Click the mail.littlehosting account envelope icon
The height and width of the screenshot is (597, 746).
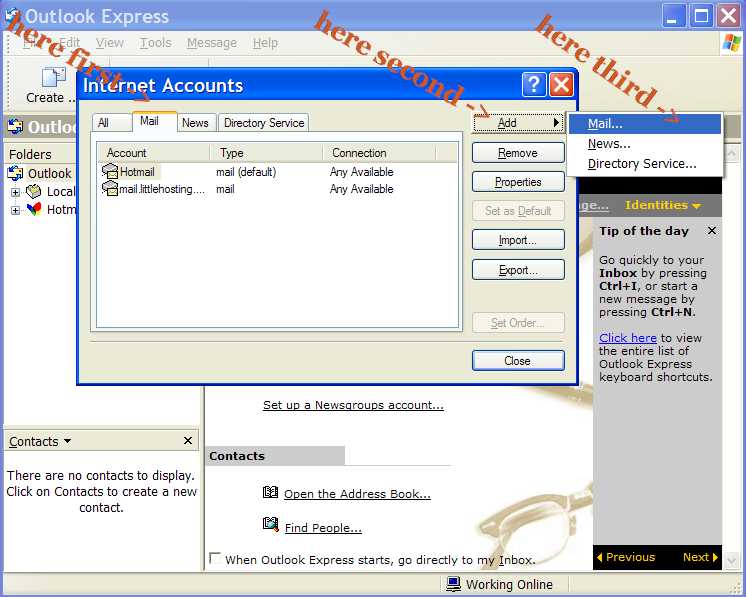click(x=110, y=188)
